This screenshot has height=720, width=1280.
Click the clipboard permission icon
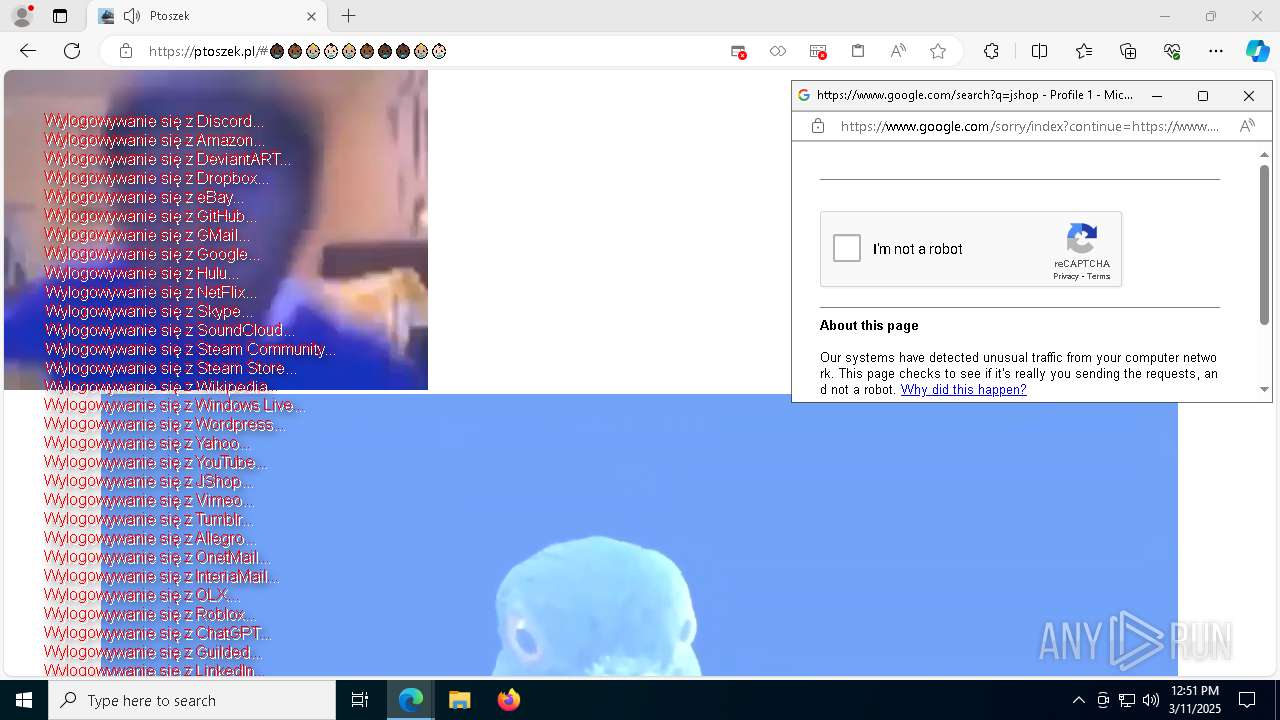click(857, 51)
